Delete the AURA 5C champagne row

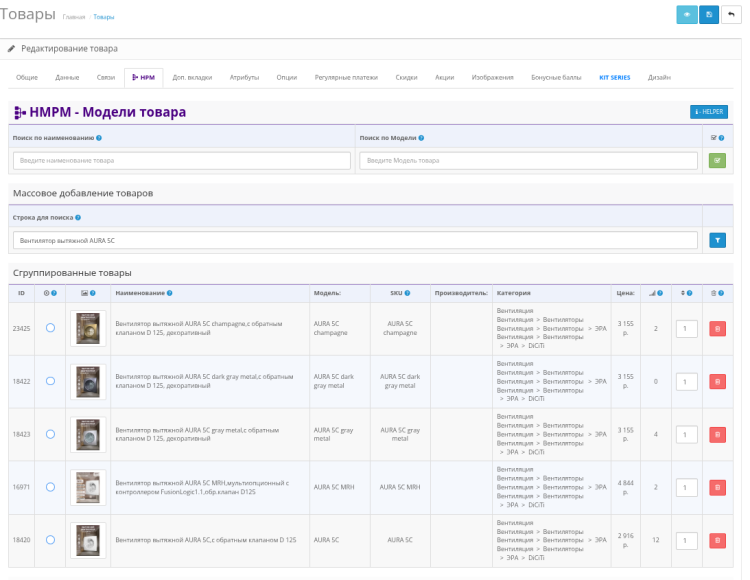point(717,328)
